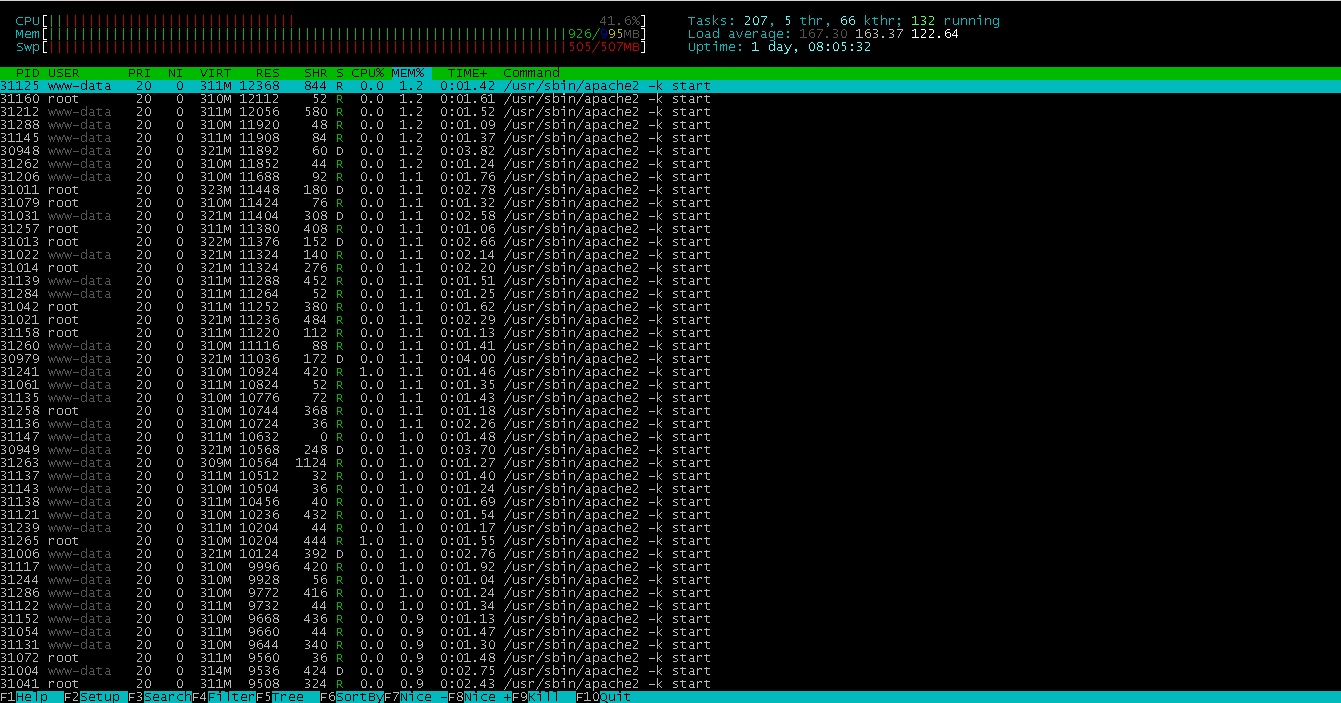Select process row with PID 30949
The width and height of the screenshot is (1341, 703).
(x=670, y=450)
